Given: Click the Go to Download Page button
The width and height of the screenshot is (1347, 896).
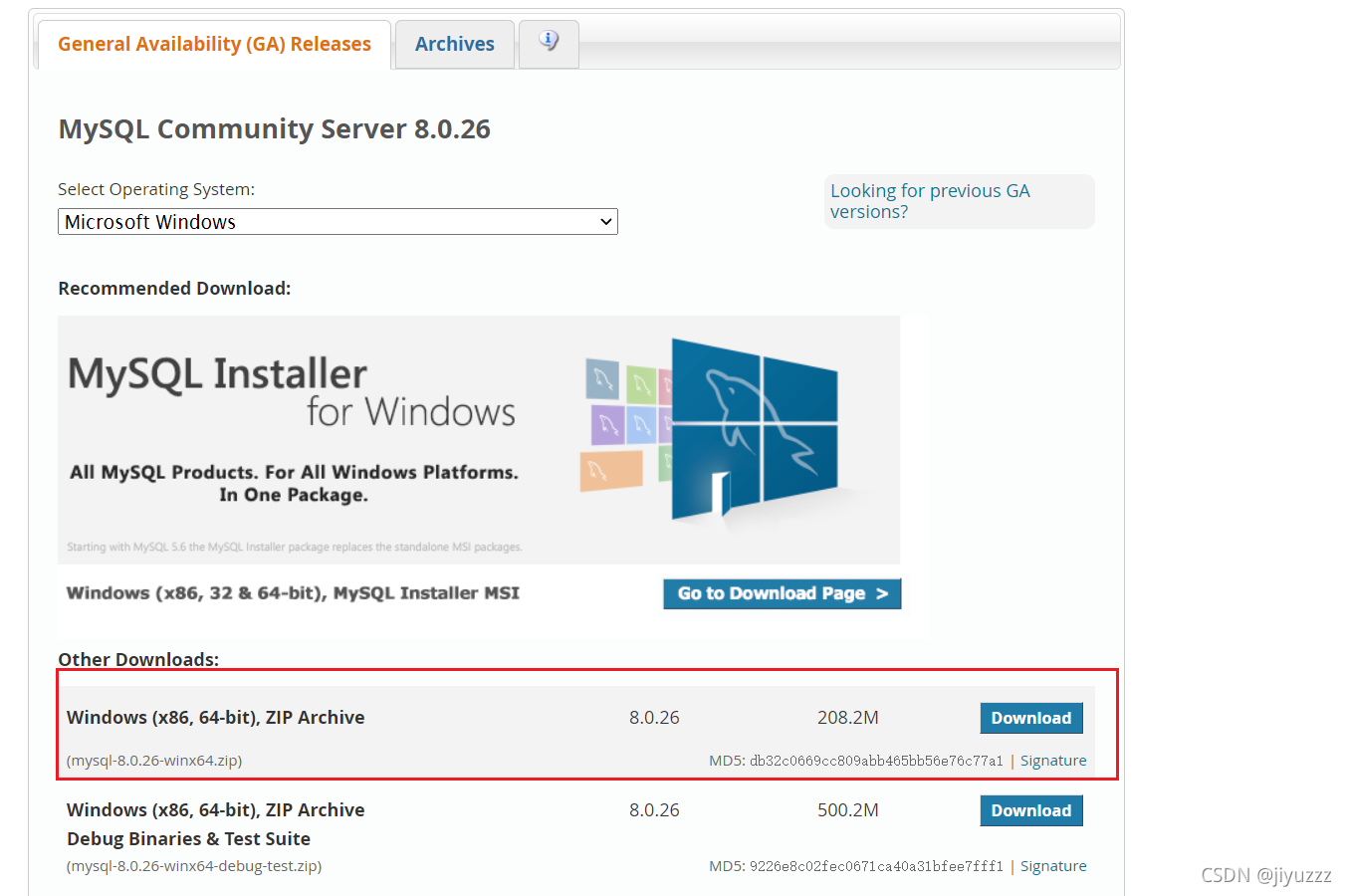Looking at the screenshot, I should pyautogui.click(x=783, y=593).
